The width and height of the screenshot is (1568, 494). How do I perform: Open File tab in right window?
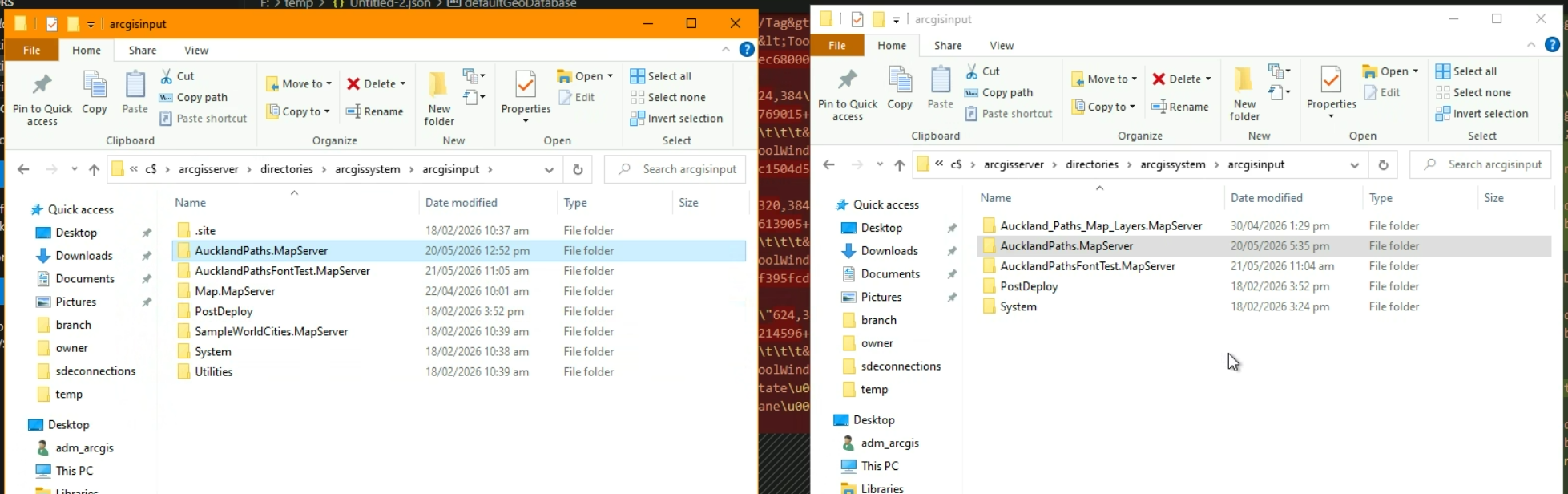[x=837, y=45]
